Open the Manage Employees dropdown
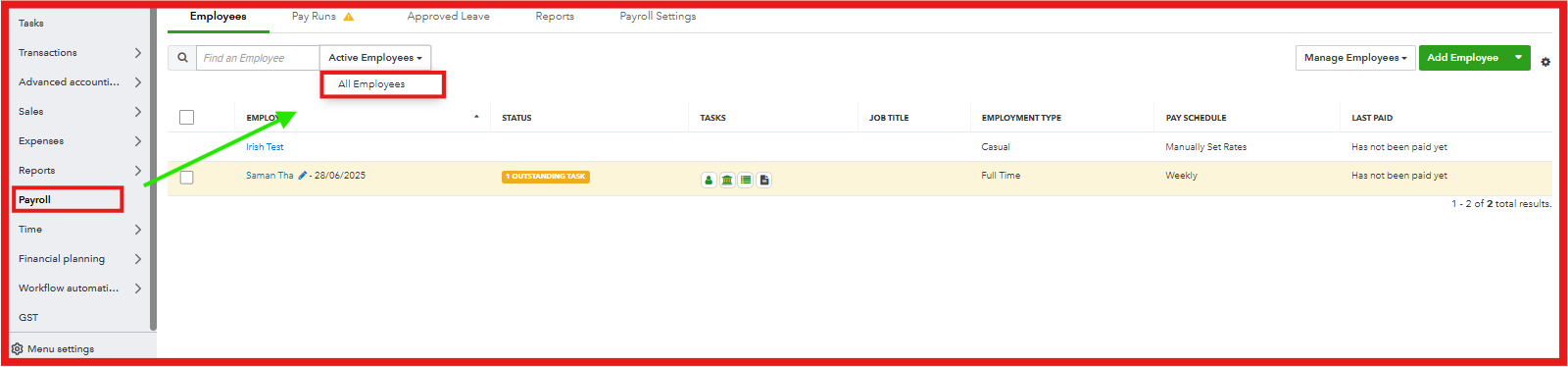The width and height of the screenshot is (1568, 367). [1355, 58]
